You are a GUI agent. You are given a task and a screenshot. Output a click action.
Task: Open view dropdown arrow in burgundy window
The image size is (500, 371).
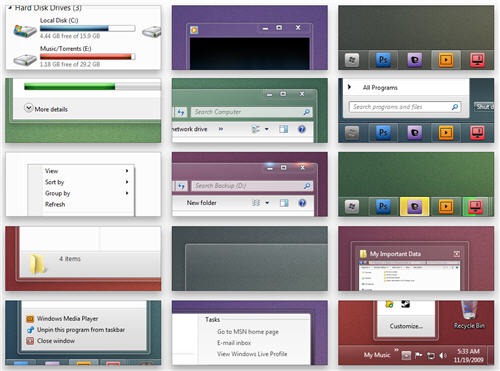(267, 203)
